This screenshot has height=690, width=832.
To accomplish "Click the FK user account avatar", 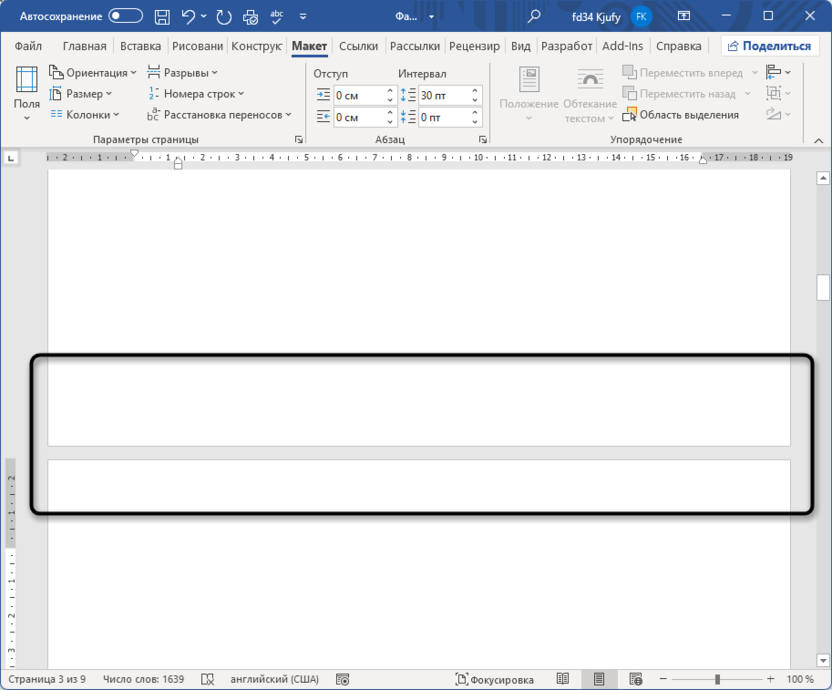I will [x=641, y=16].
